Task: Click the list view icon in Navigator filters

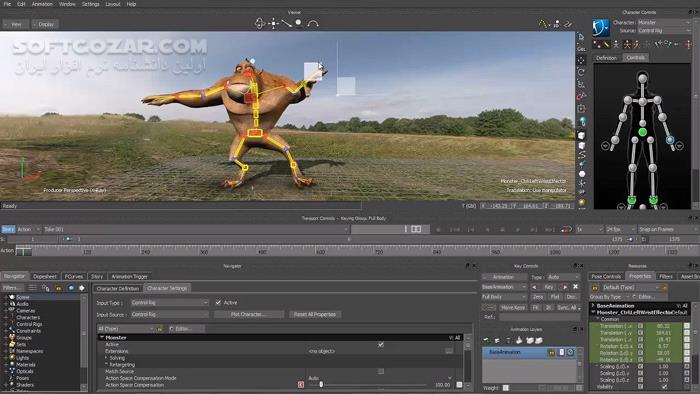Action: click(x=33, y=288)
